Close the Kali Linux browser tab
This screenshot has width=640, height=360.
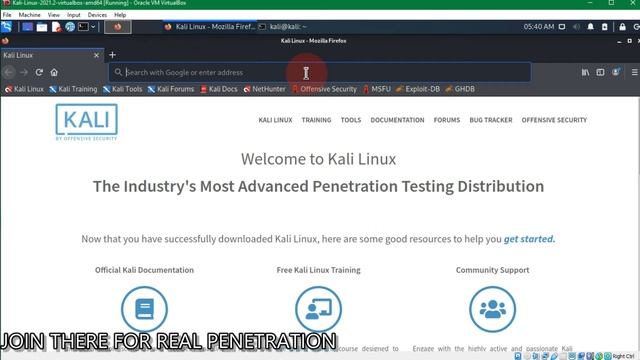(96, 55)
